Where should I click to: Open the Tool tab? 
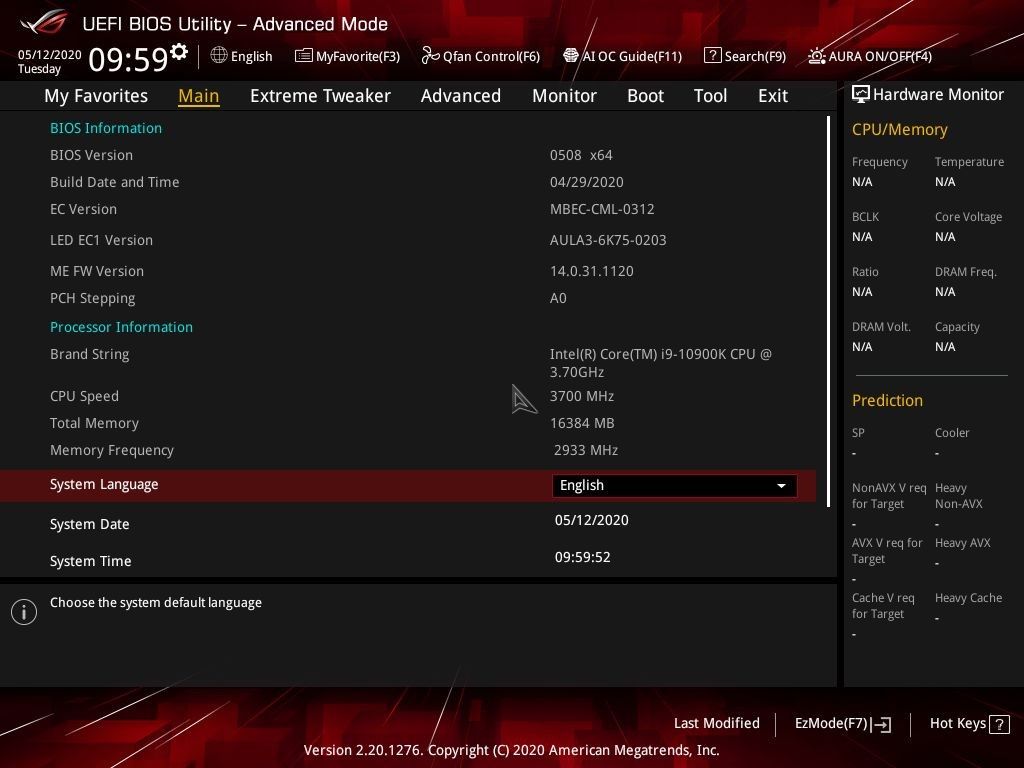(711, 96)
